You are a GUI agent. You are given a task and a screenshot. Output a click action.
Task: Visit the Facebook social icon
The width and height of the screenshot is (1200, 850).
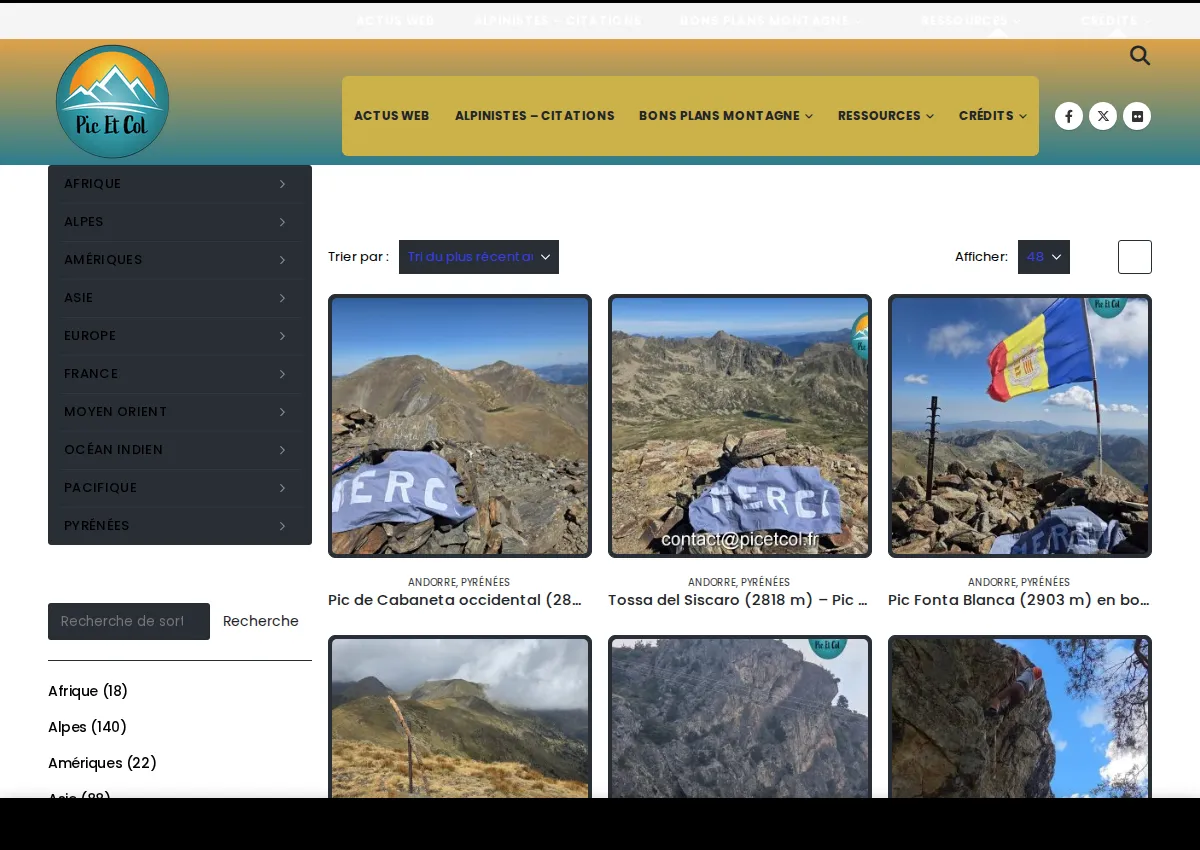[x=1069, y=116]
